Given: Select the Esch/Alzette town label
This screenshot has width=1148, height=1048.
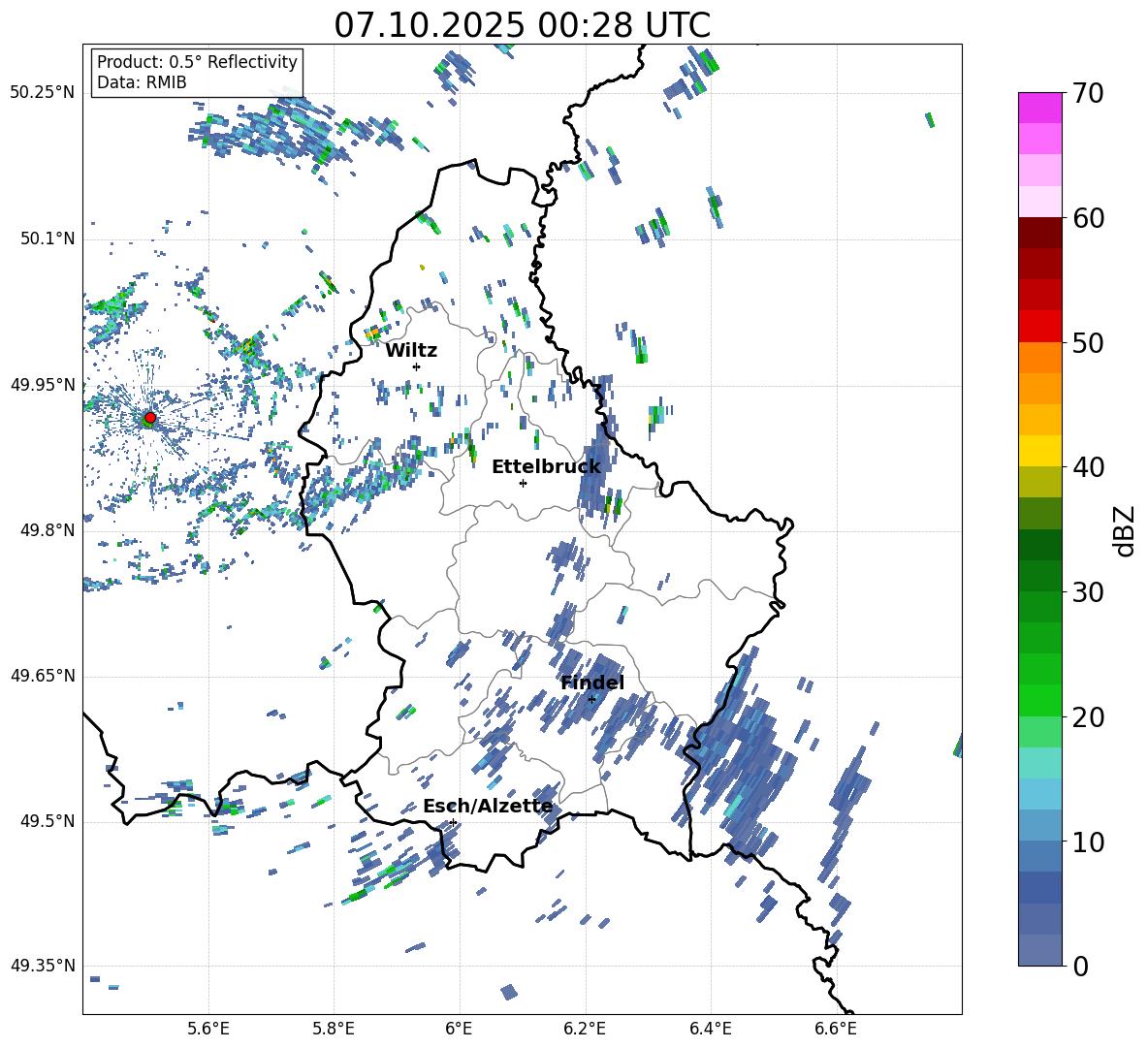Looking at the screenshot, I should tap(488, 806).
